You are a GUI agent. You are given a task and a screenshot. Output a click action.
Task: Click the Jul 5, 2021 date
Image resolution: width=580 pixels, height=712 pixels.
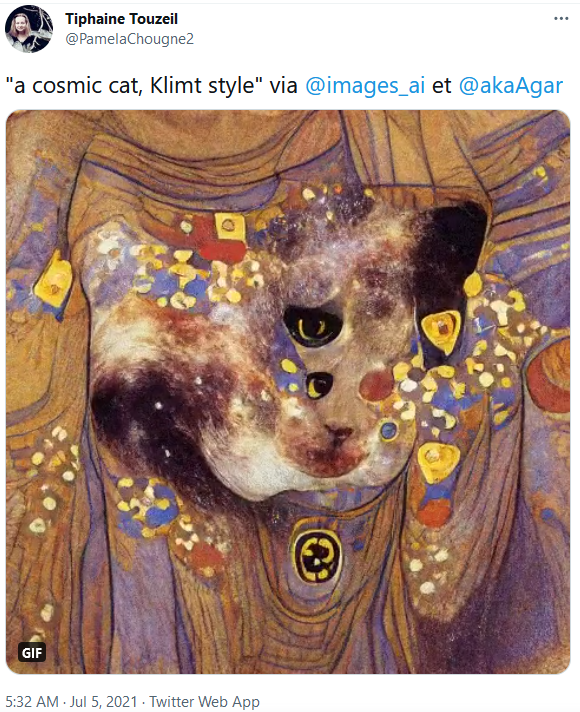point(103,702)
